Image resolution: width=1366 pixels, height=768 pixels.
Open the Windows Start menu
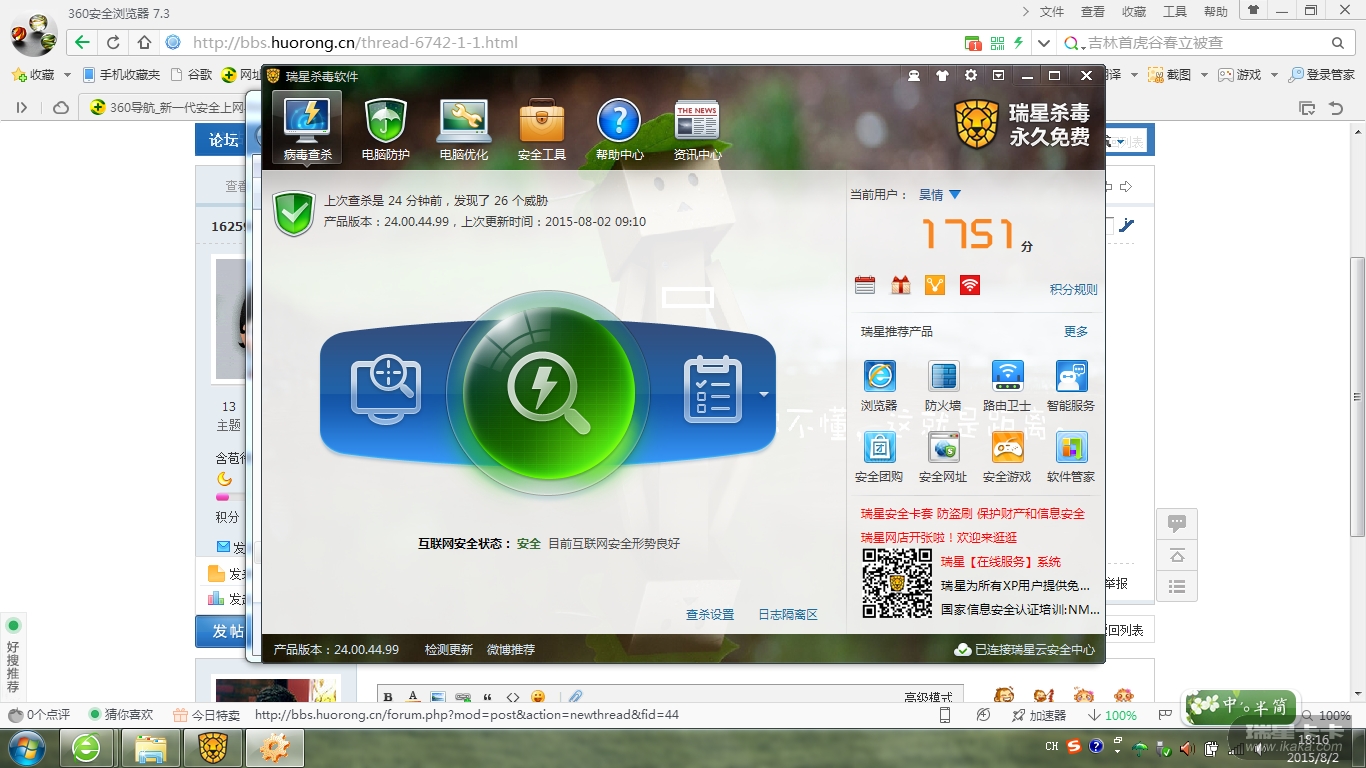[x=26, y=748]
